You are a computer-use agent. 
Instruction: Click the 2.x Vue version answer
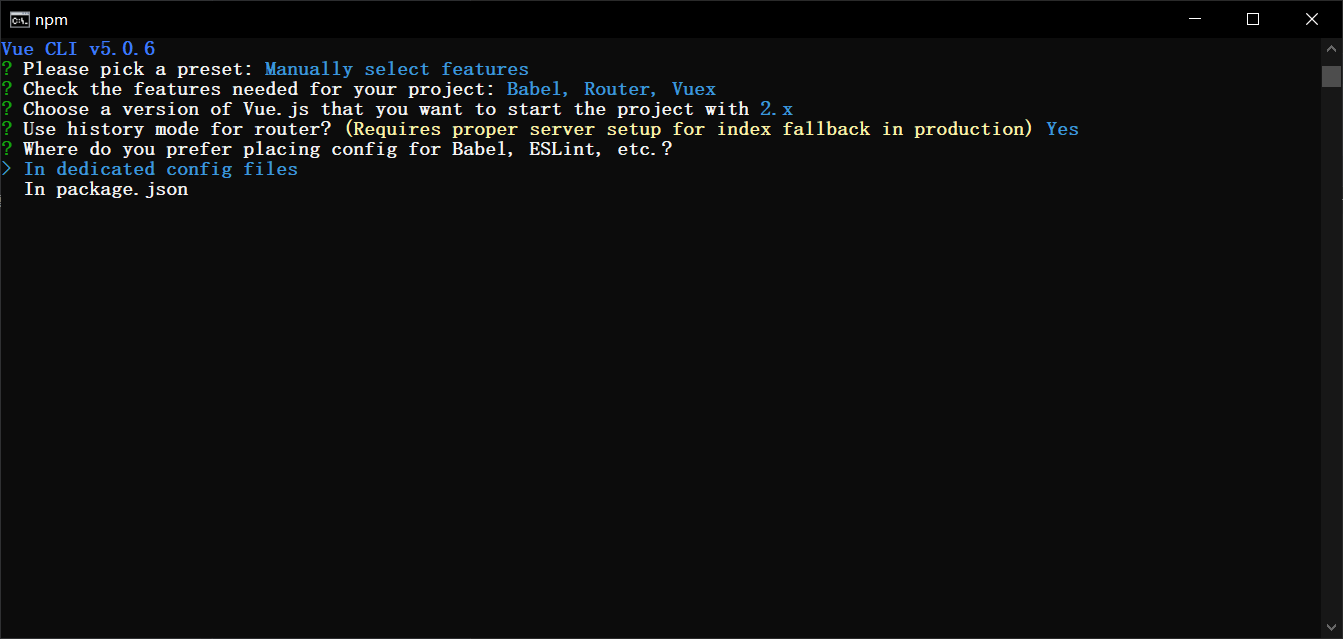[776, 108]
